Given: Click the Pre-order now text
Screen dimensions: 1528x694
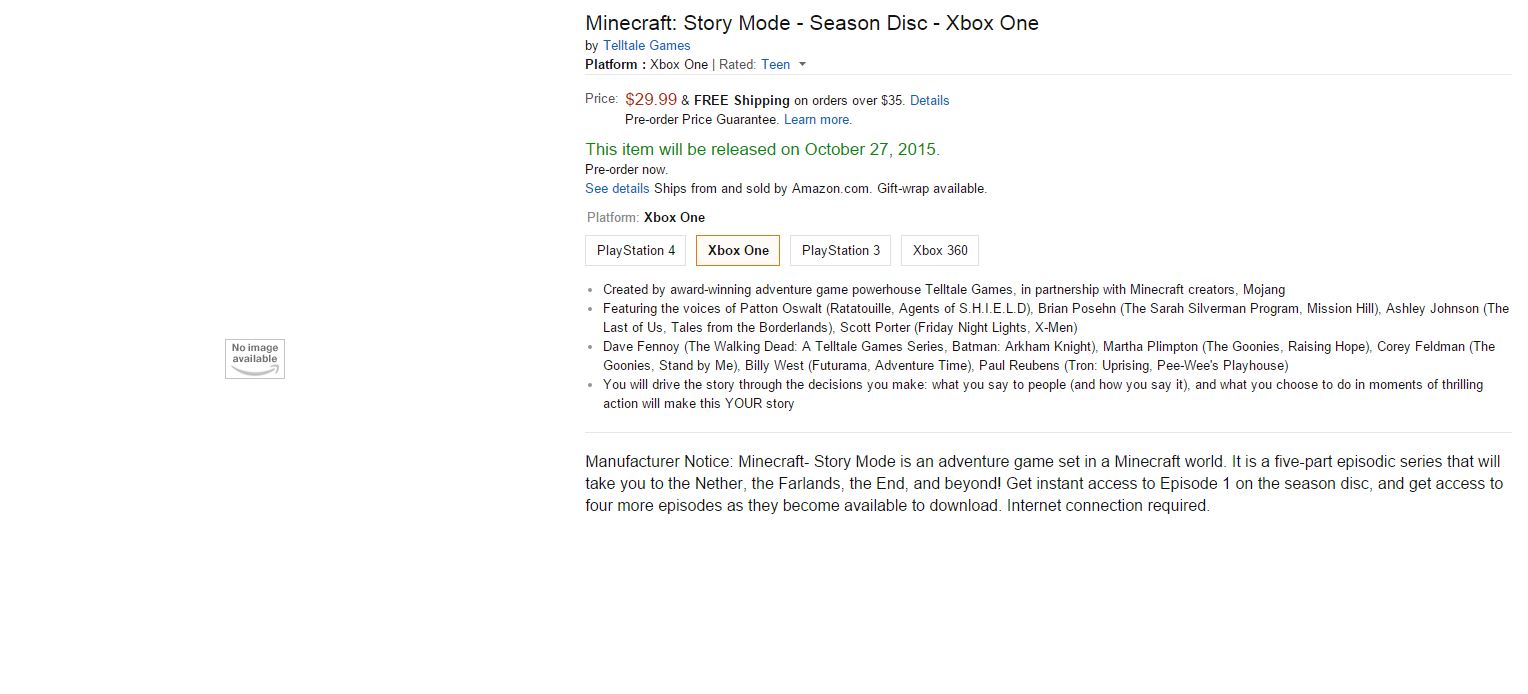Looking at the screenshot, I should tap(626, 169).
